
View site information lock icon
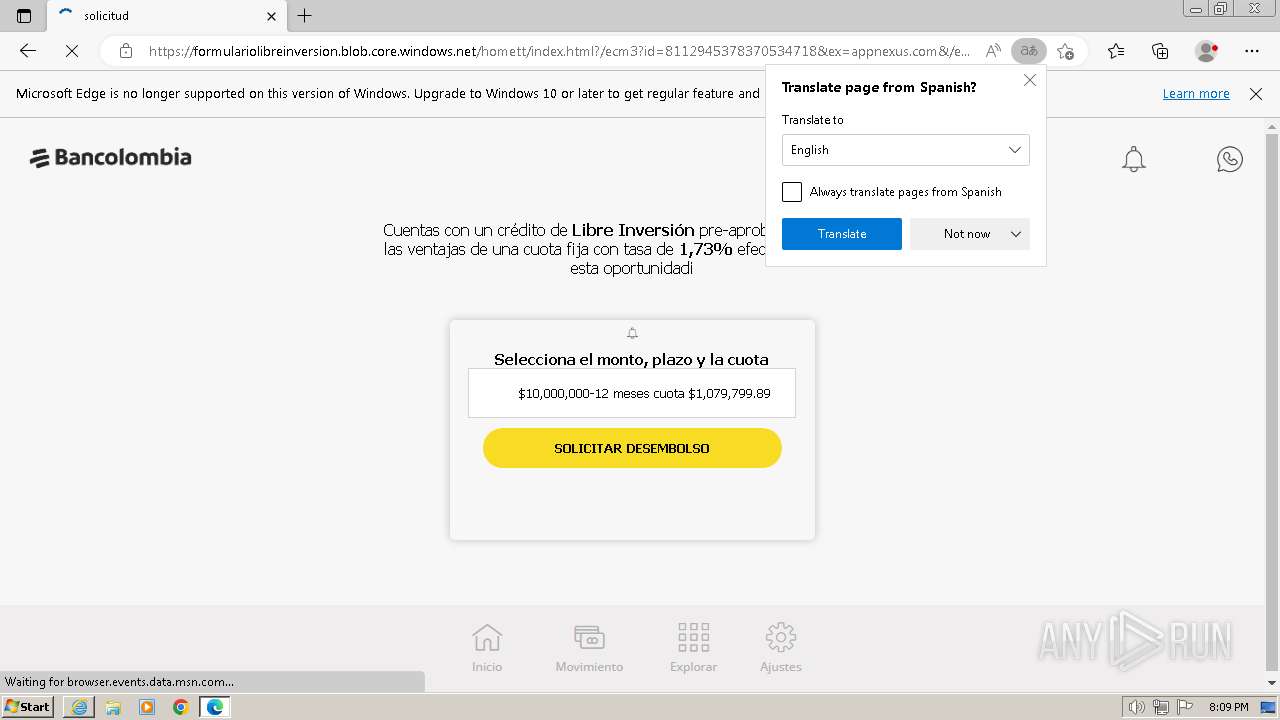[x=125, y=51]
